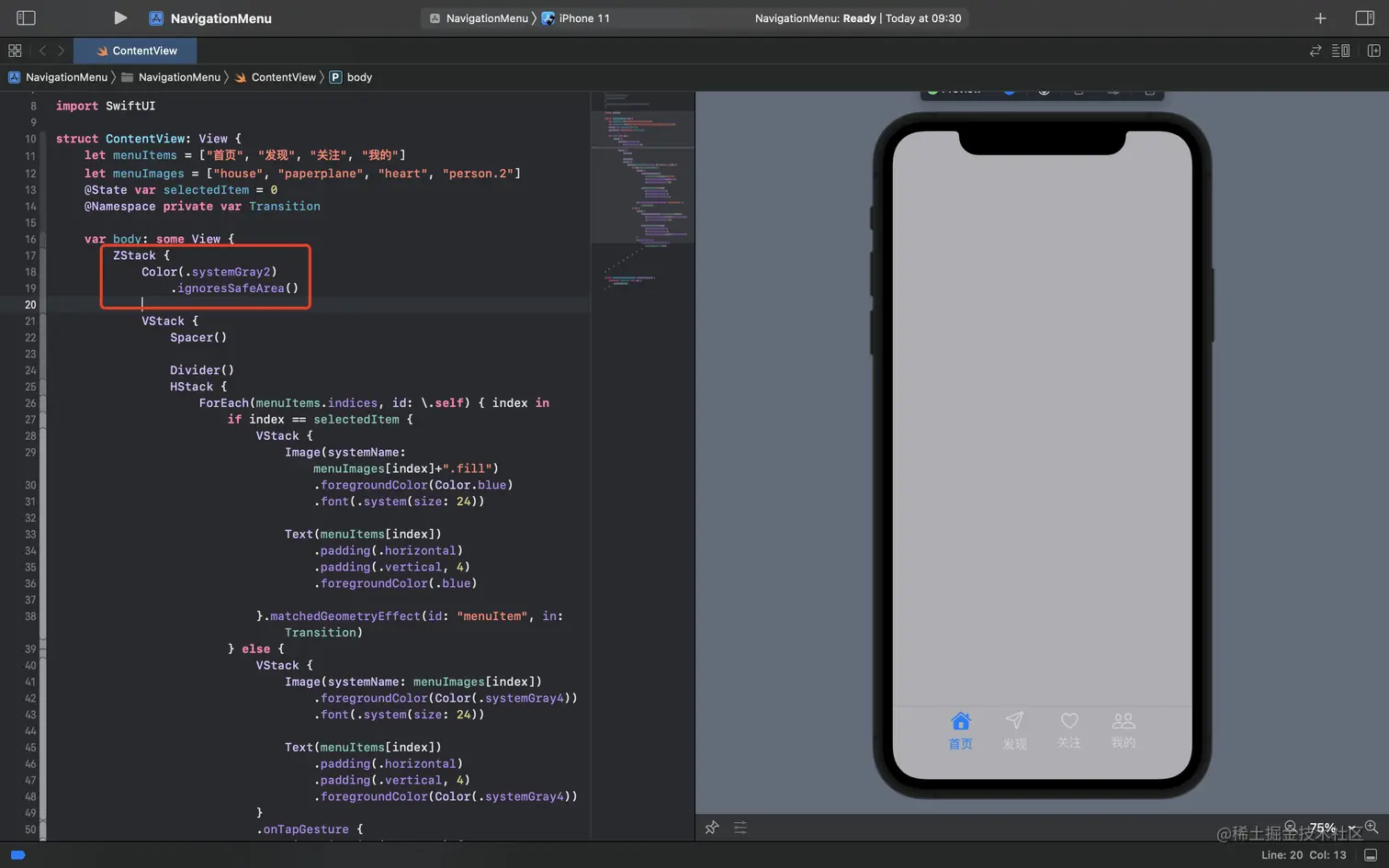Viewport: 1389px width, 868px height.
Task: Click the "@Namespace private var Transition" line
Action: tap(202, 207)
